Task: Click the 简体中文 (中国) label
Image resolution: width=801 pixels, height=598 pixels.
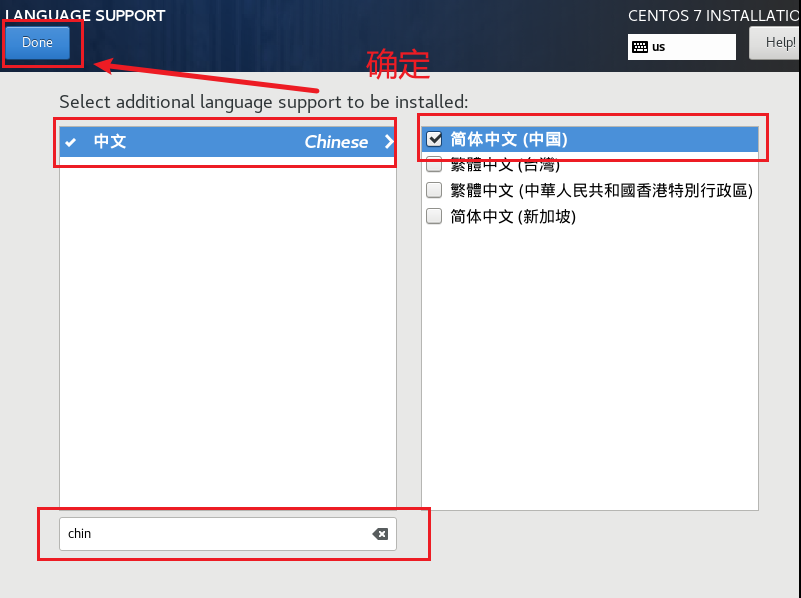Action: pyautogui.click(x=509, y=139)
